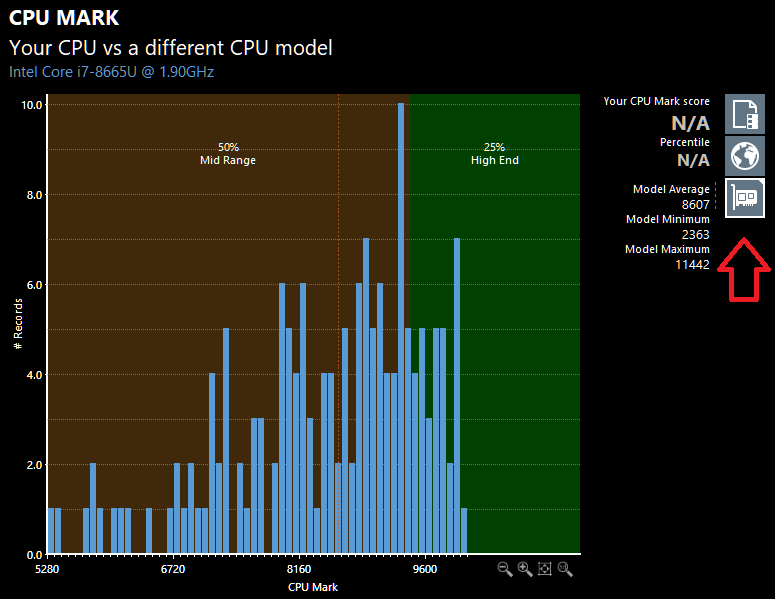The width and height of the screenshot is (775, 599).
Task: Choose the hardware card model comparison icon
Action: tap(745, 198)
